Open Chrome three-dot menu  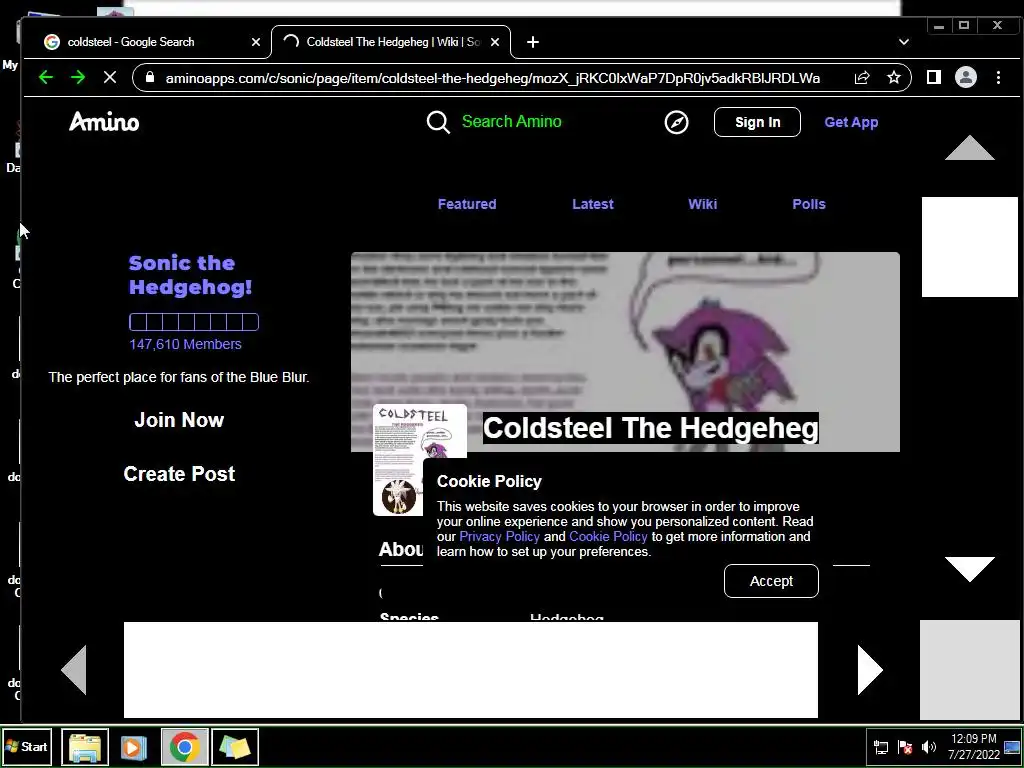point(999,78)
